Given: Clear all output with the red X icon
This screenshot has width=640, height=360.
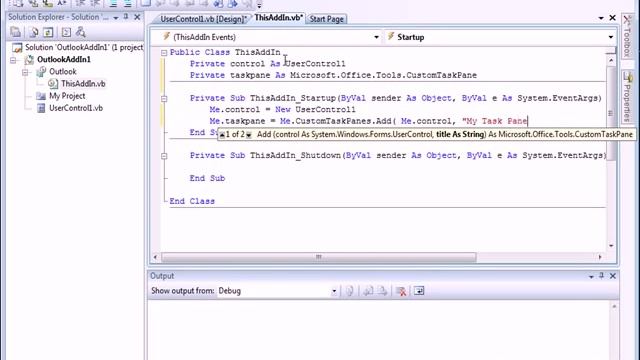Looking at the screenshot, I should 401,291.
